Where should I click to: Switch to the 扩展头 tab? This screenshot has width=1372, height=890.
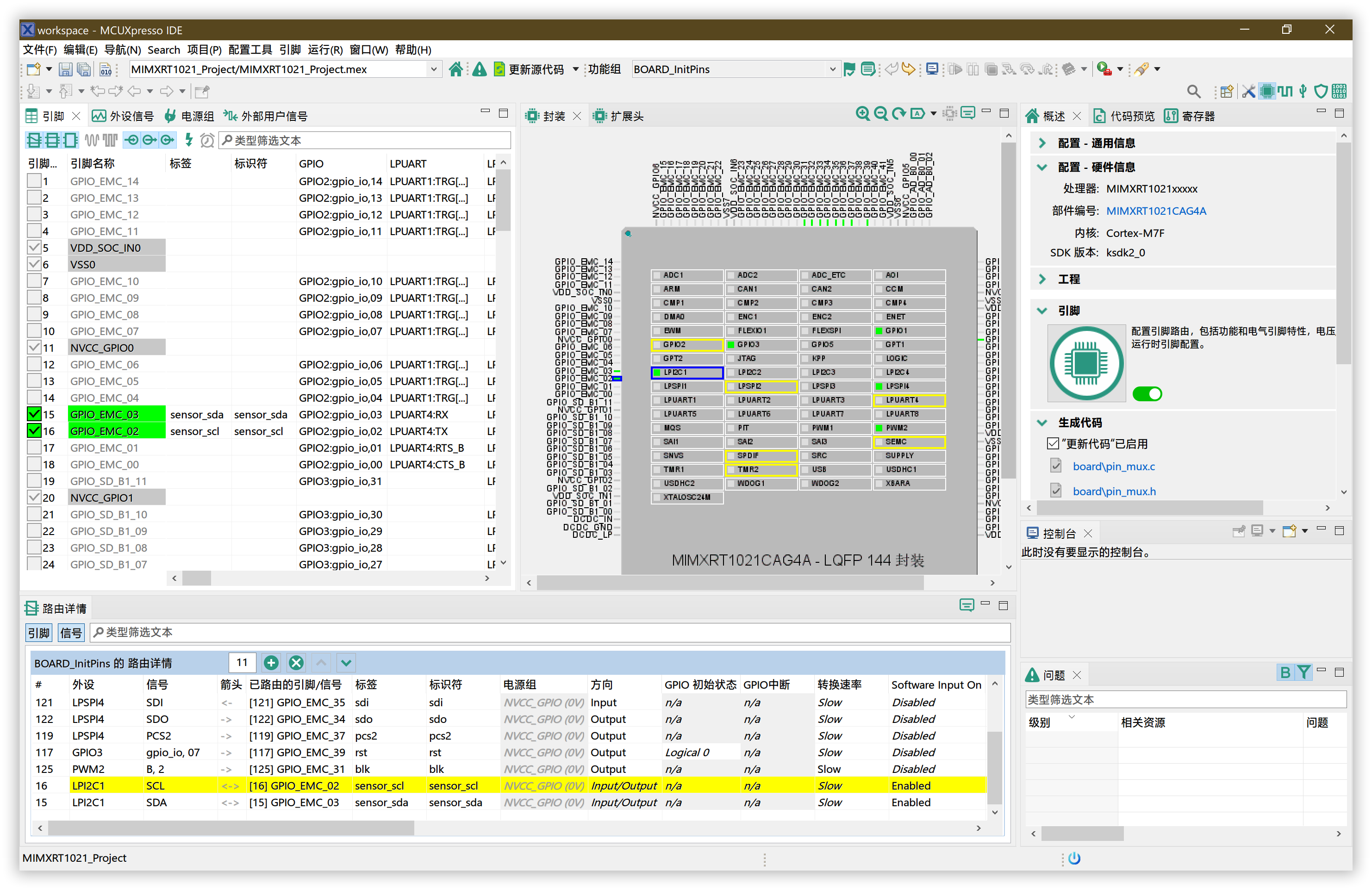(618, 116)
